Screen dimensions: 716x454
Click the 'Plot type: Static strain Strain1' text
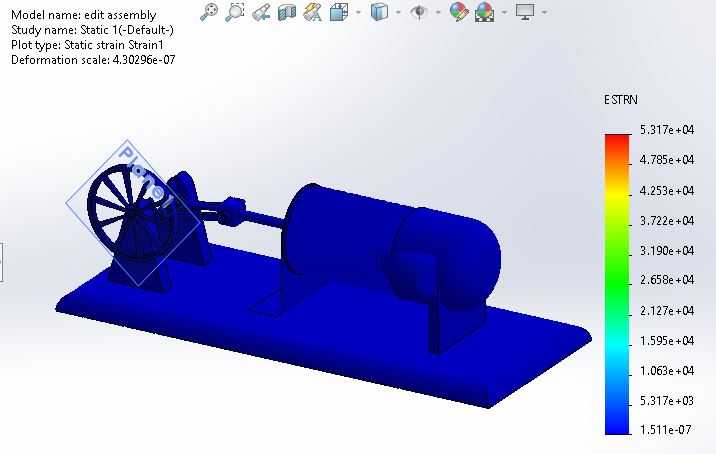click(87, 45)
